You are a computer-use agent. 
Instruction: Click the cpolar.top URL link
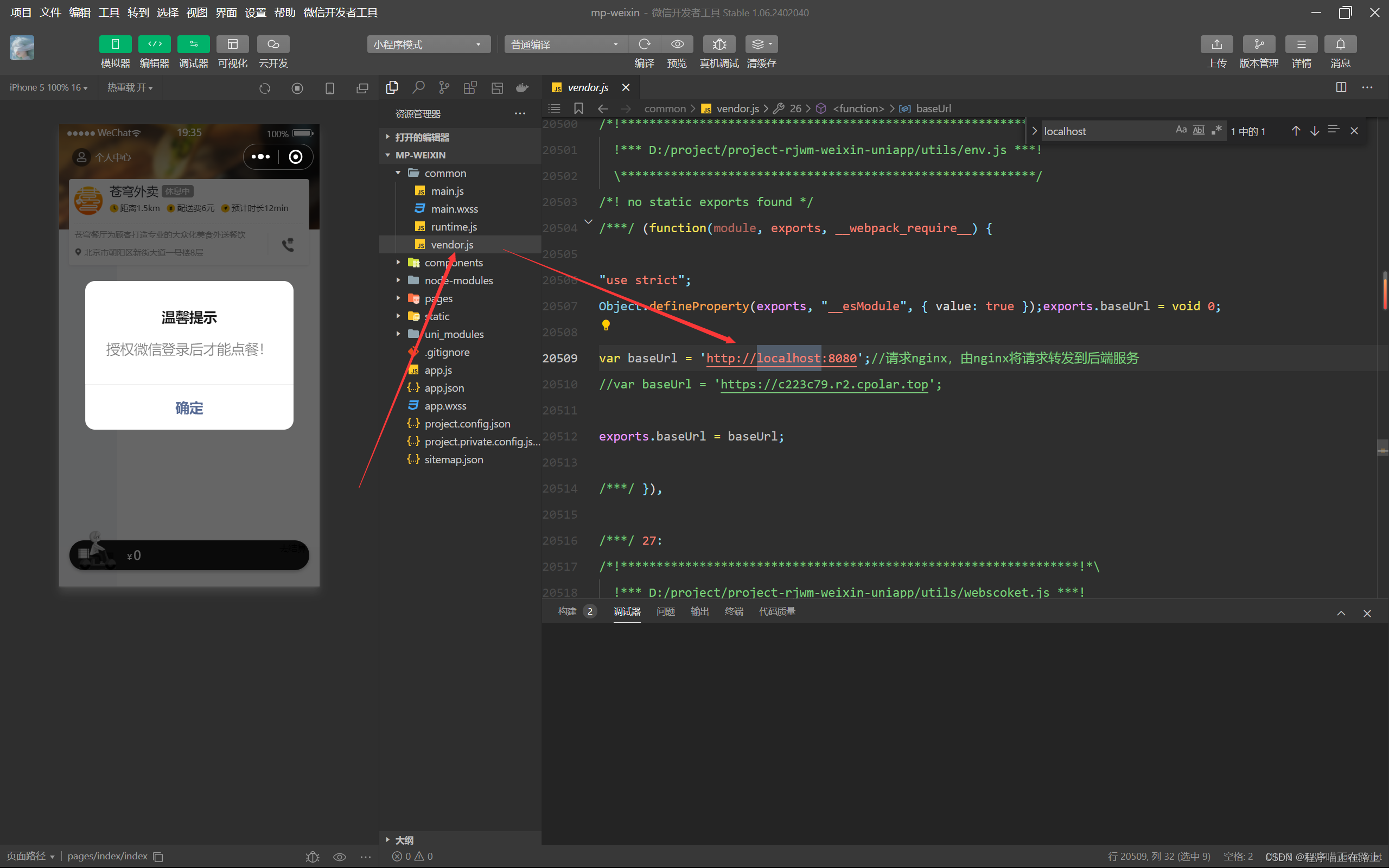(x=824, y=384)
